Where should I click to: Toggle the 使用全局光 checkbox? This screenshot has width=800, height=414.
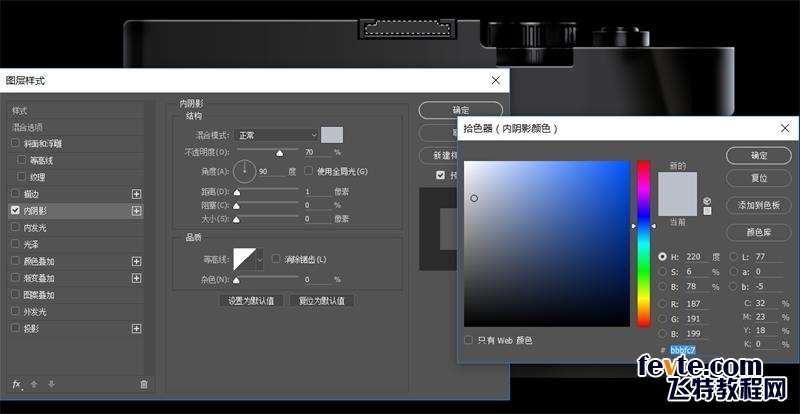[x=308, y=171]
